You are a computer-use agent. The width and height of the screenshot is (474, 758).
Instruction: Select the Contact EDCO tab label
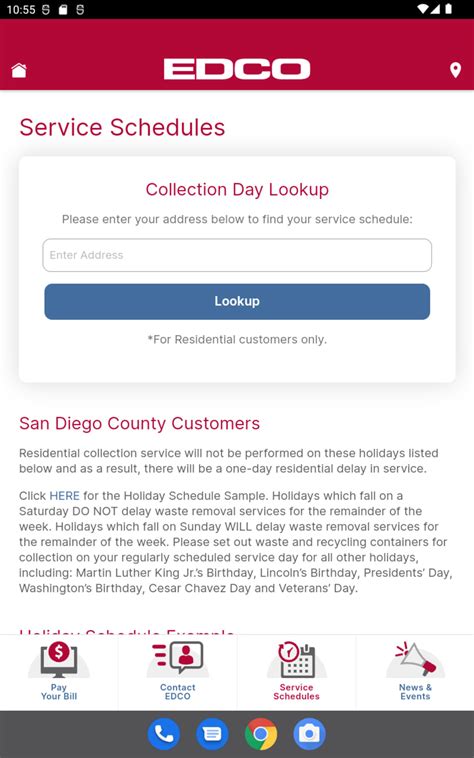coord(177,692)
